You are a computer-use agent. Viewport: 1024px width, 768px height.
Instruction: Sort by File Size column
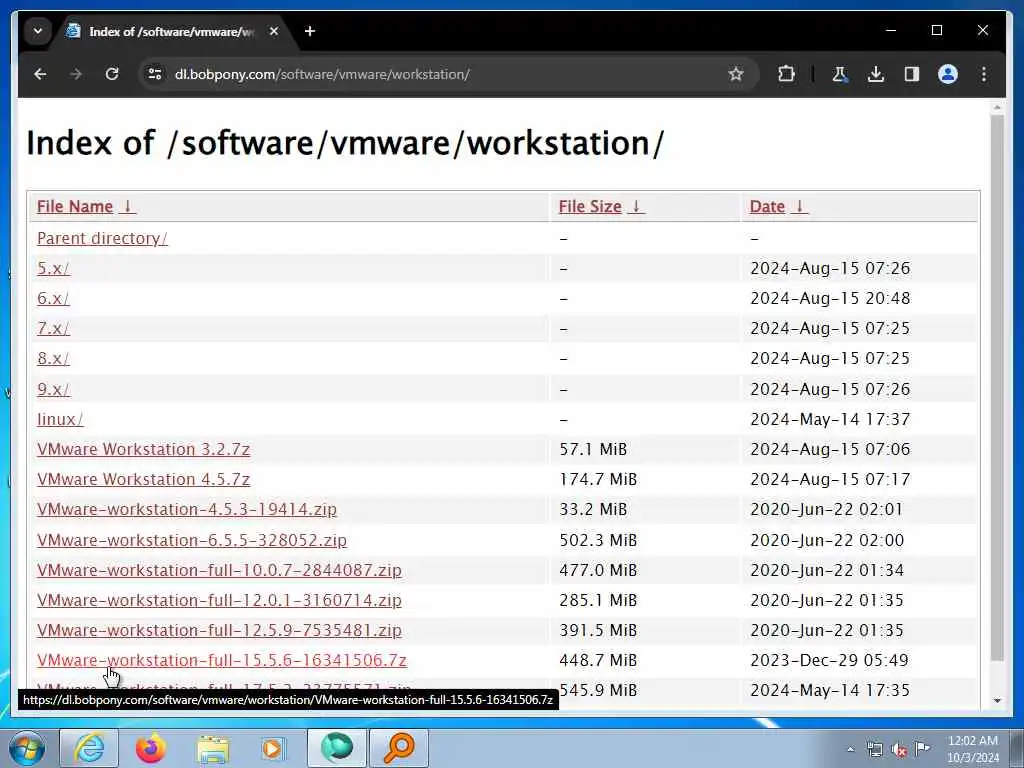(601, 206)
